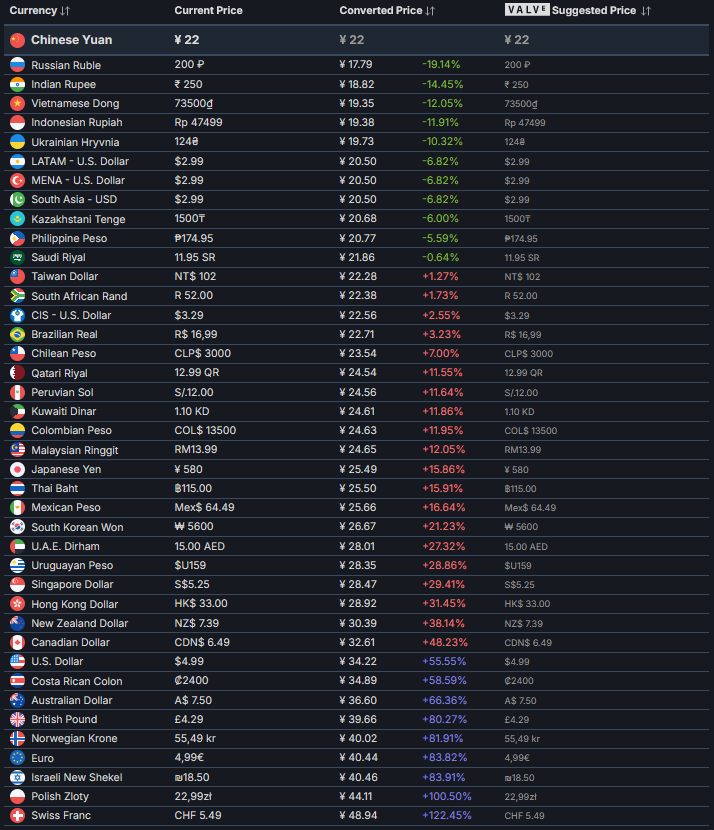Click the Canadian Dollar flag icon
The image size is (714, 830).
[x=17, y=642]
